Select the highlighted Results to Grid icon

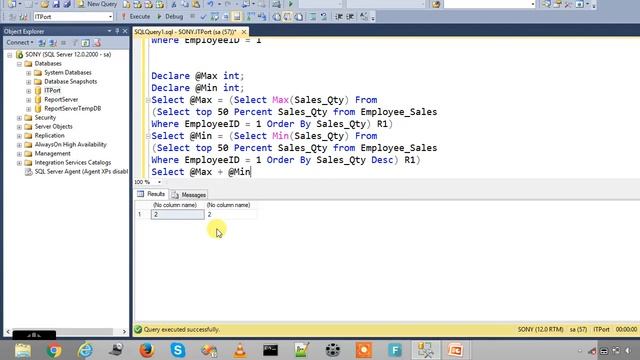287,17
